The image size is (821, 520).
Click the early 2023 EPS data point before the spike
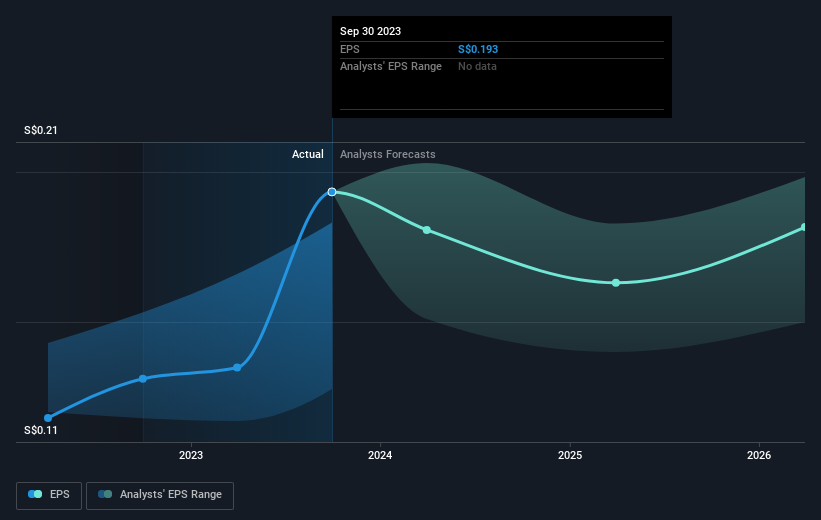pyautogui.click(x=237, y=368)
